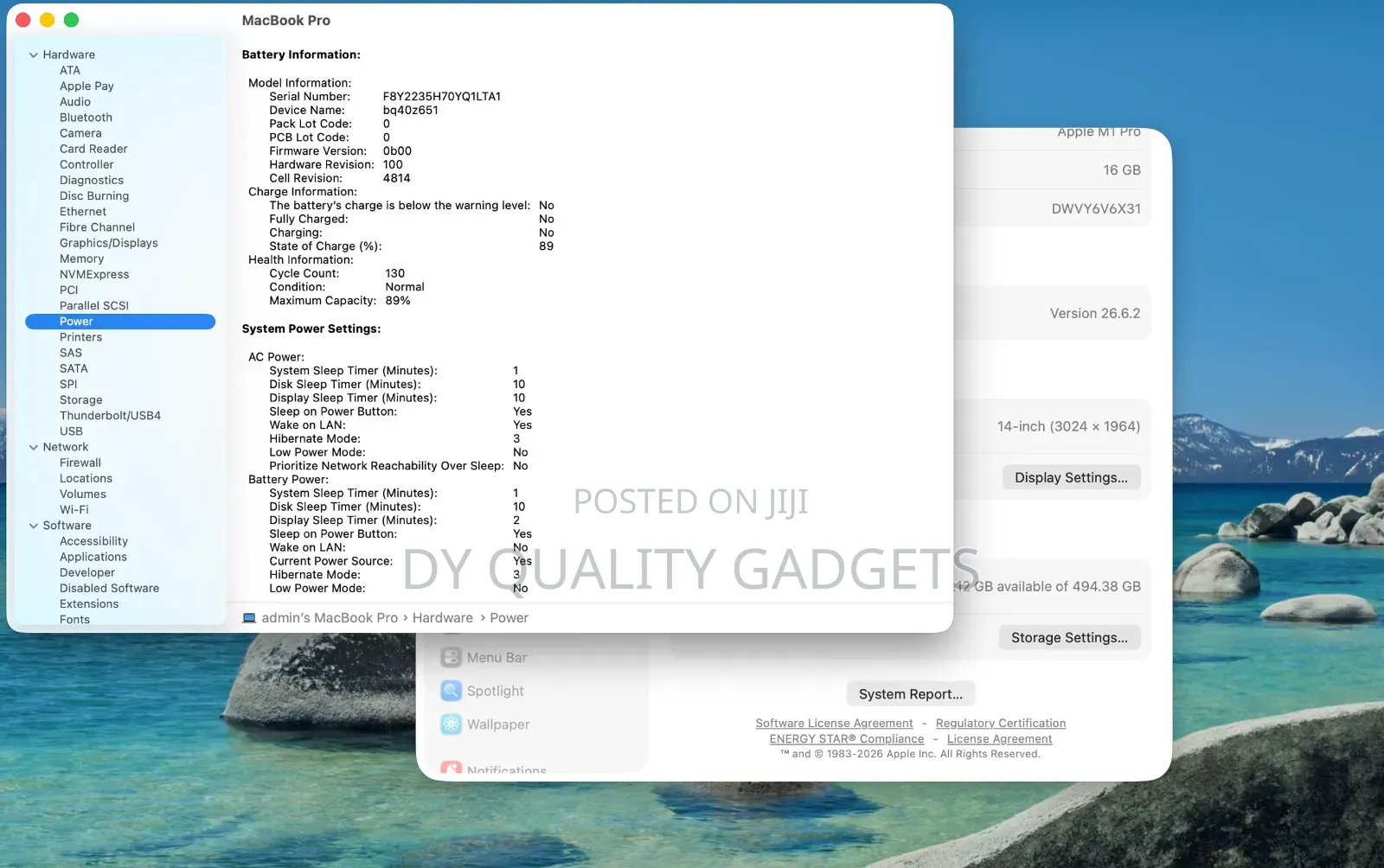This screenshot has width=1384, height=868.
Task: Click the License Agreement link
Action: (x=999, y=739)
